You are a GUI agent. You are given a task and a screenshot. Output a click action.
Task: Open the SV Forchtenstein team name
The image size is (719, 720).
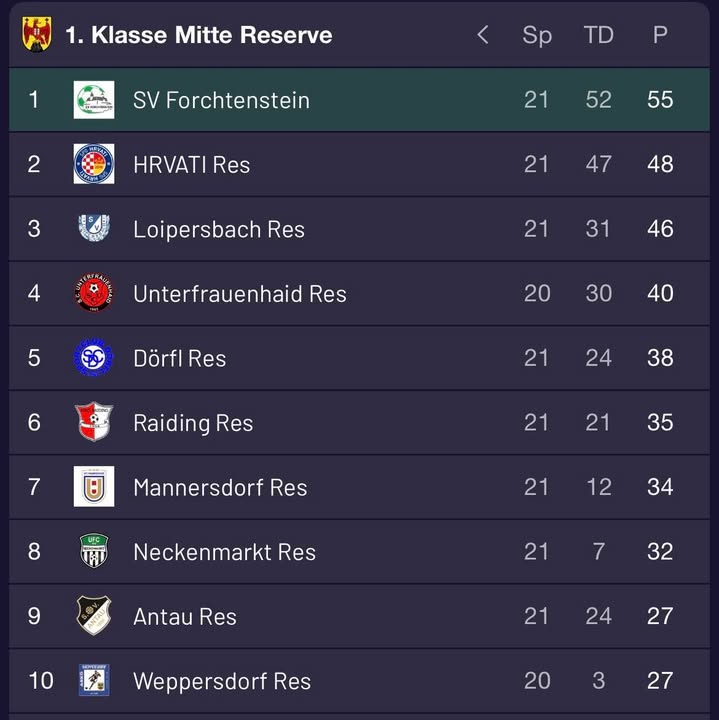coord(221,100)
